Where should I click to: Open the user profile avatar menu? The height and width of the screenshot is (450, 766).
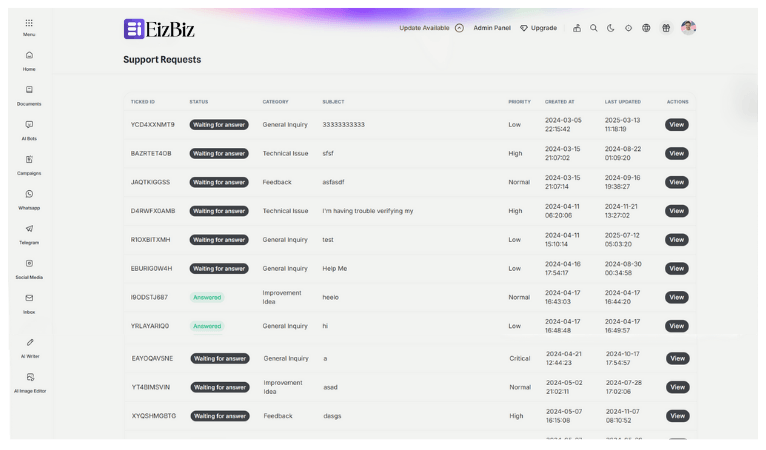[688, 28]
